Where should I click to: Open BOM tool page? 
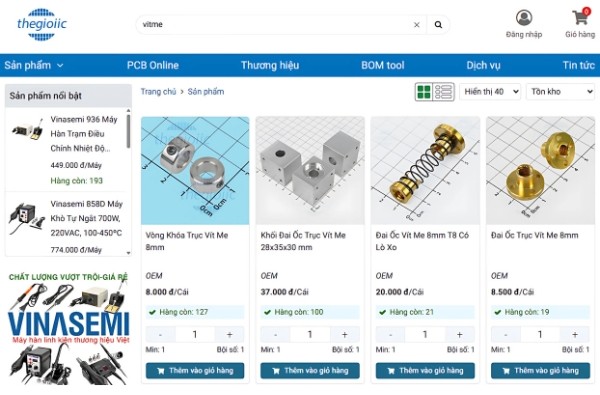click(x=383, y=65)
